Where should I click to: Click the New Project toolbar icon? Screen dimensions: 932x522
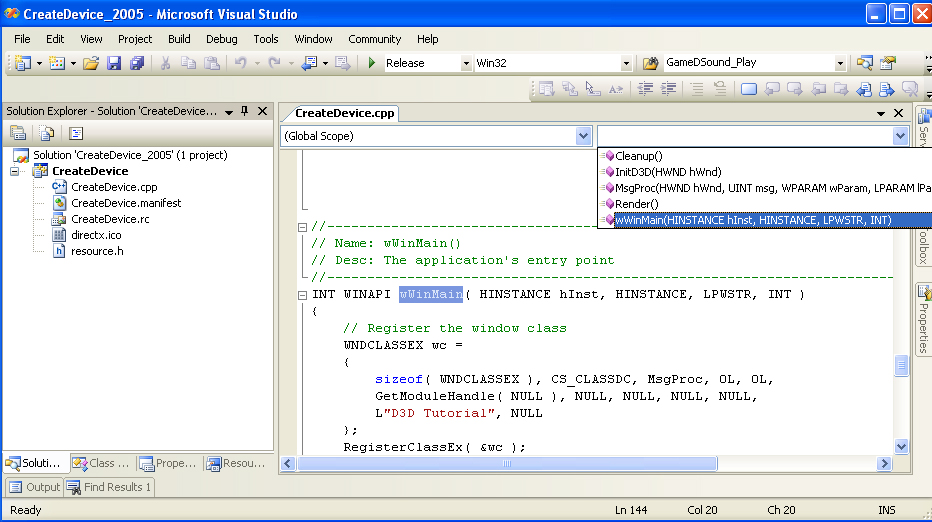[23, 63]
